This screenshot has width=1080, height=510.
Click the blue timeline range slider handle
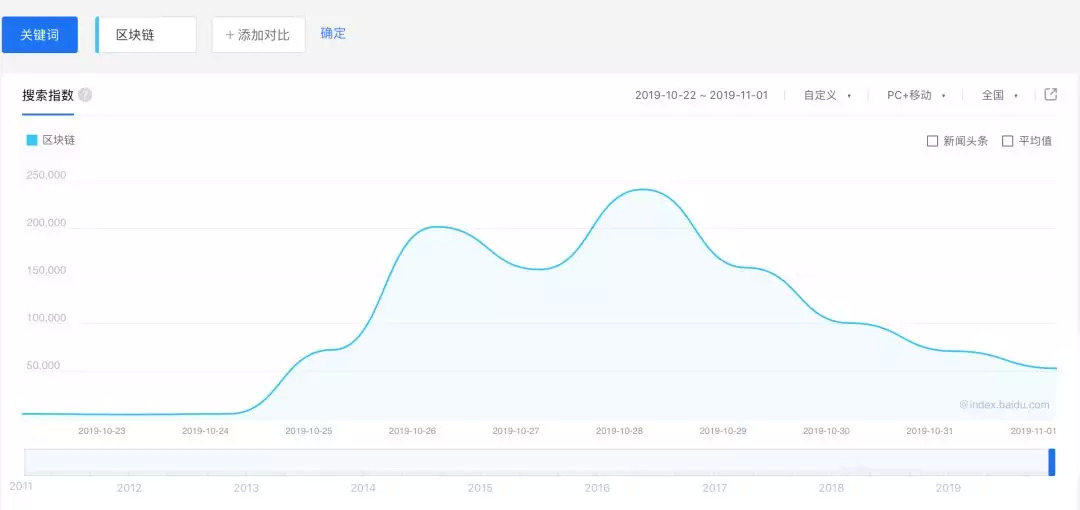1052,462
